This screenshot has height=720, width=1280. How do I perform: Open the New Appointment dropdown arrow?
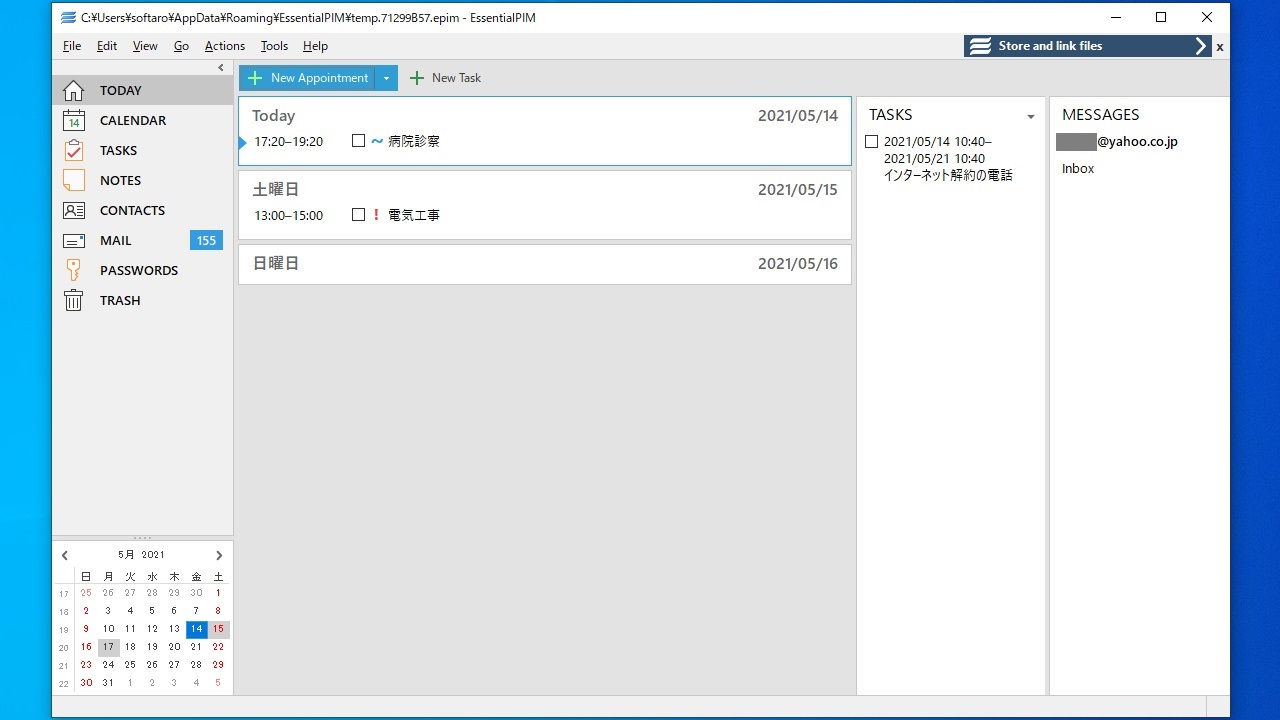(x=386, y=78)
